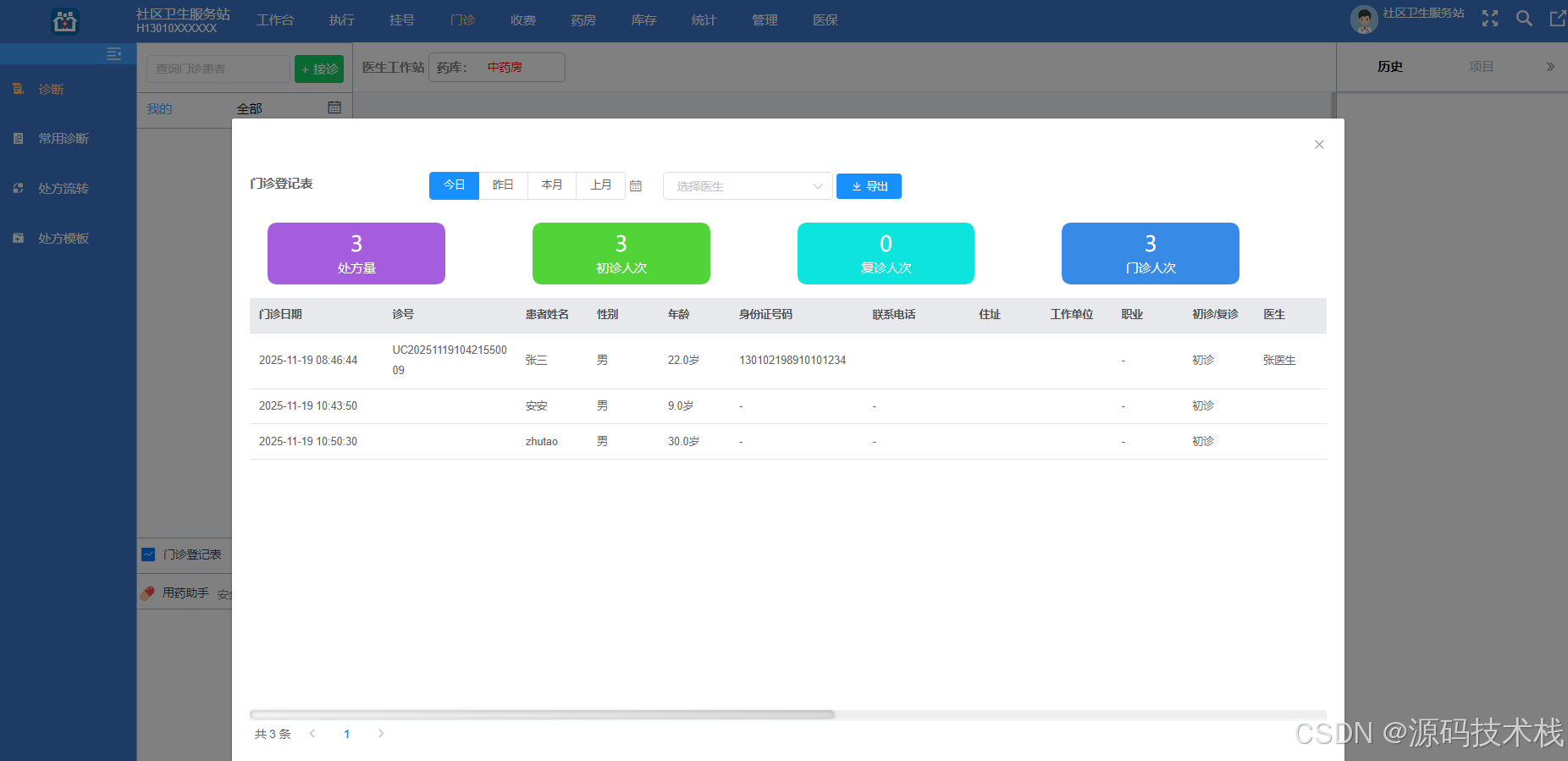This screenshot has height=761, width=1568.
Task: Click patient name zhutao in table
Action: click(542, 442)
